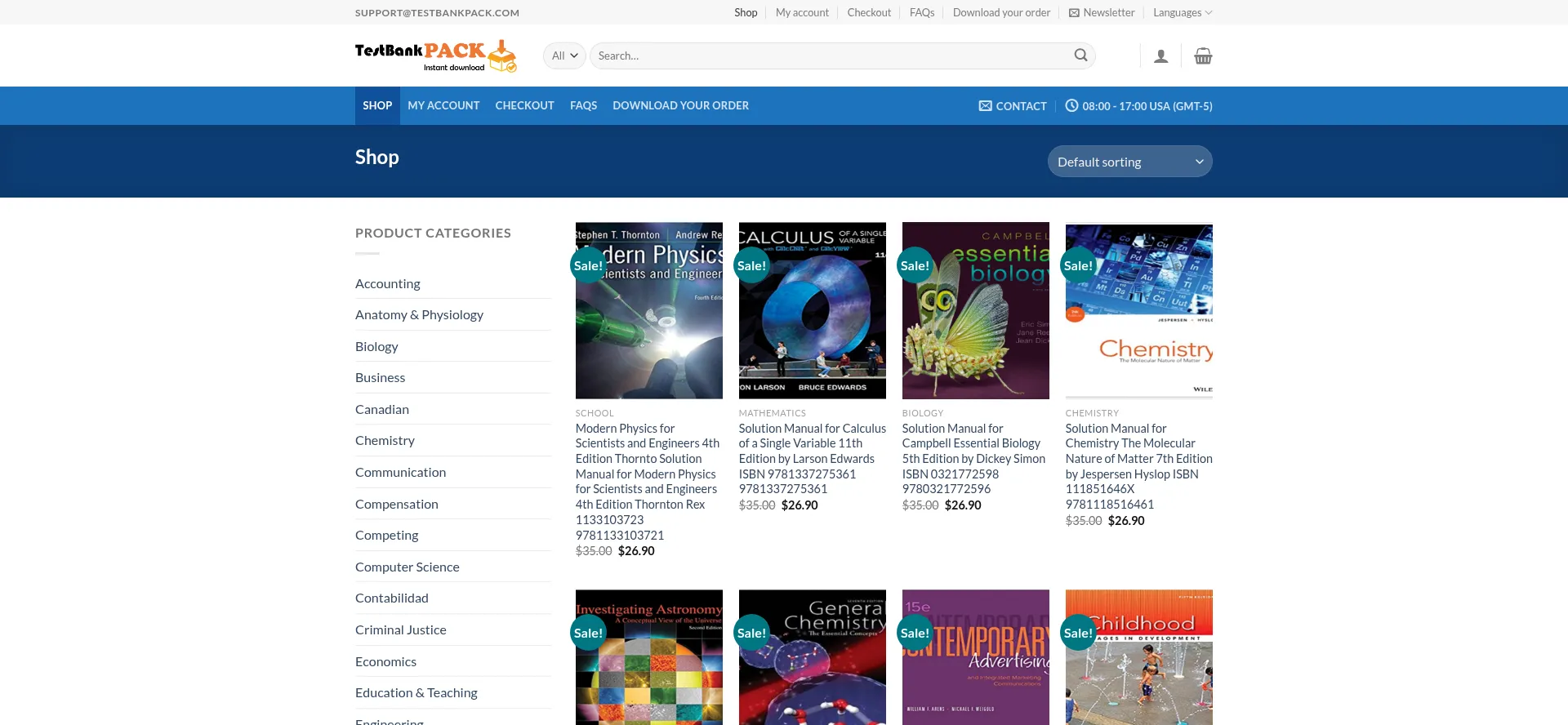The image size is (1568, 725).
Task: Open the Default sorting dropdown
Action: 1129,162
